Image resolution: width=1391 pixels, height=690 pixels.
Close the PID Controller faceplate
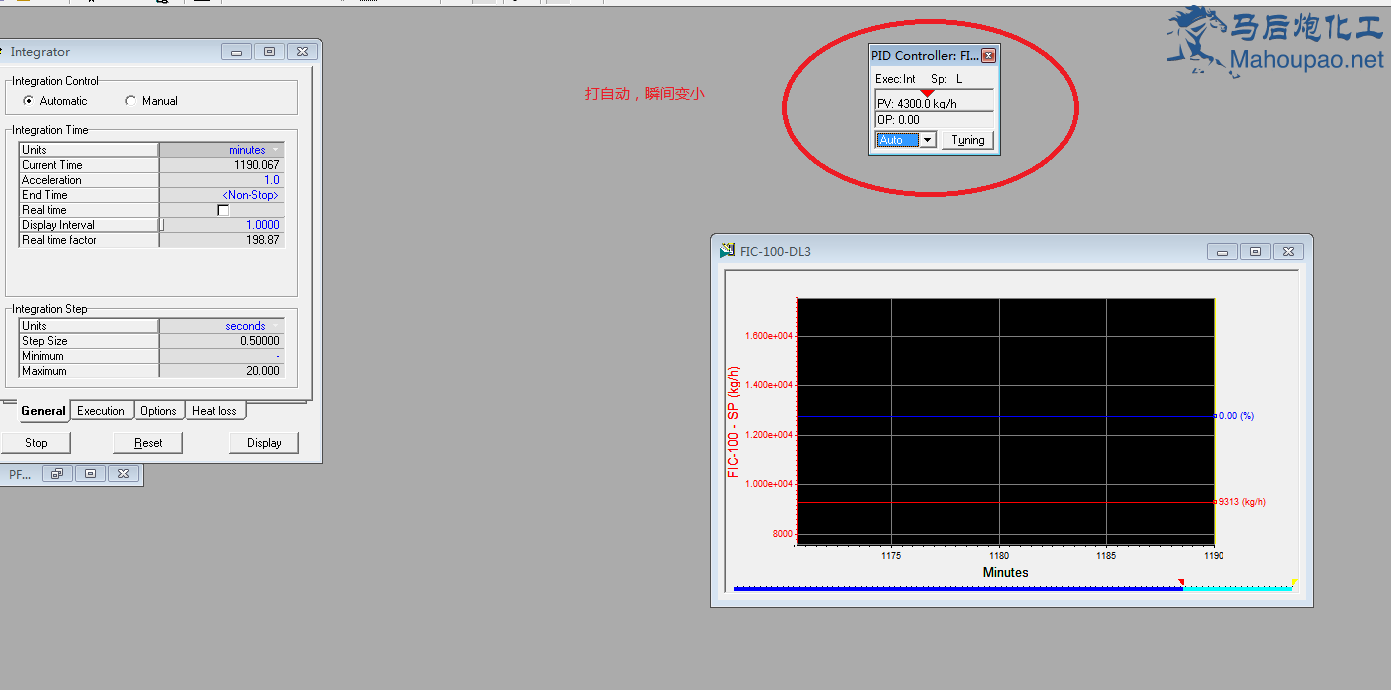tap(988, 56)
